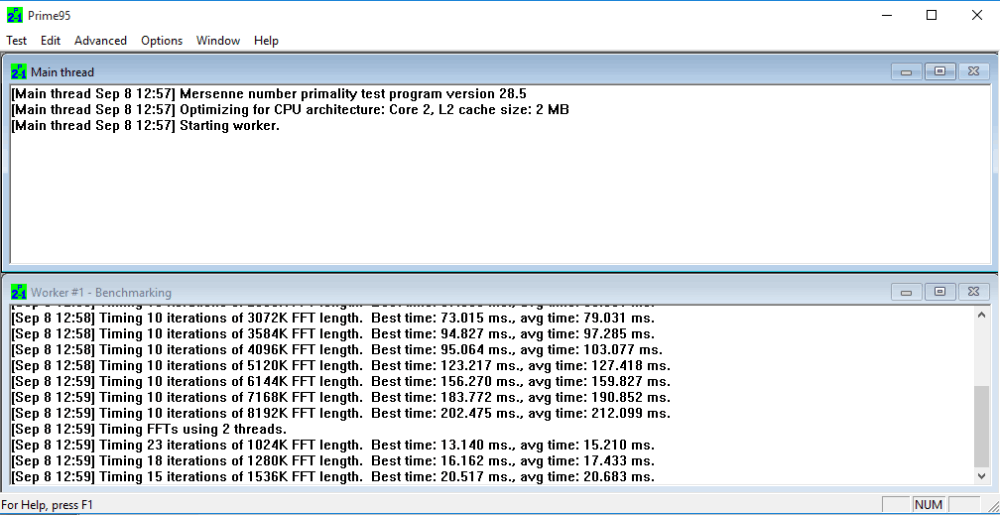Minimize the Main thread child window
This screenshot has width=1000, height=515.
(x=906, y=71)
